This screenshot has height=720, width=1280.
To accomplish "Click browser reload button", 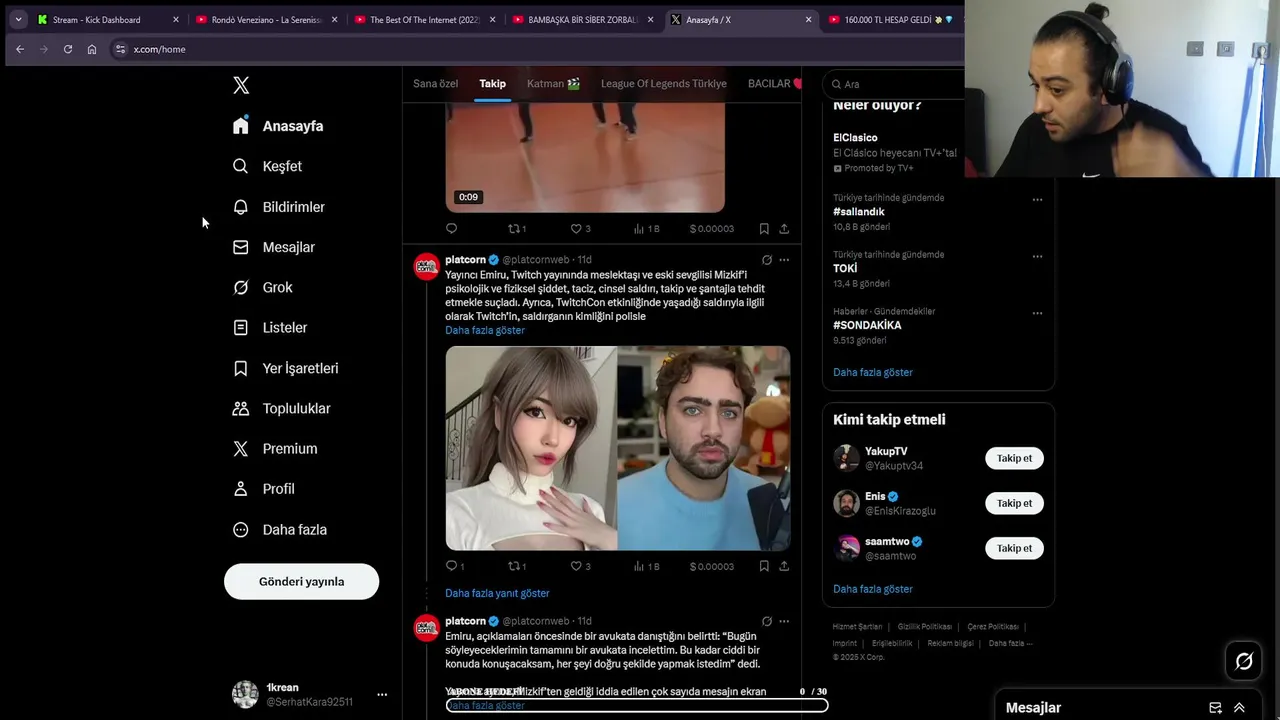I will pos(68,49).
